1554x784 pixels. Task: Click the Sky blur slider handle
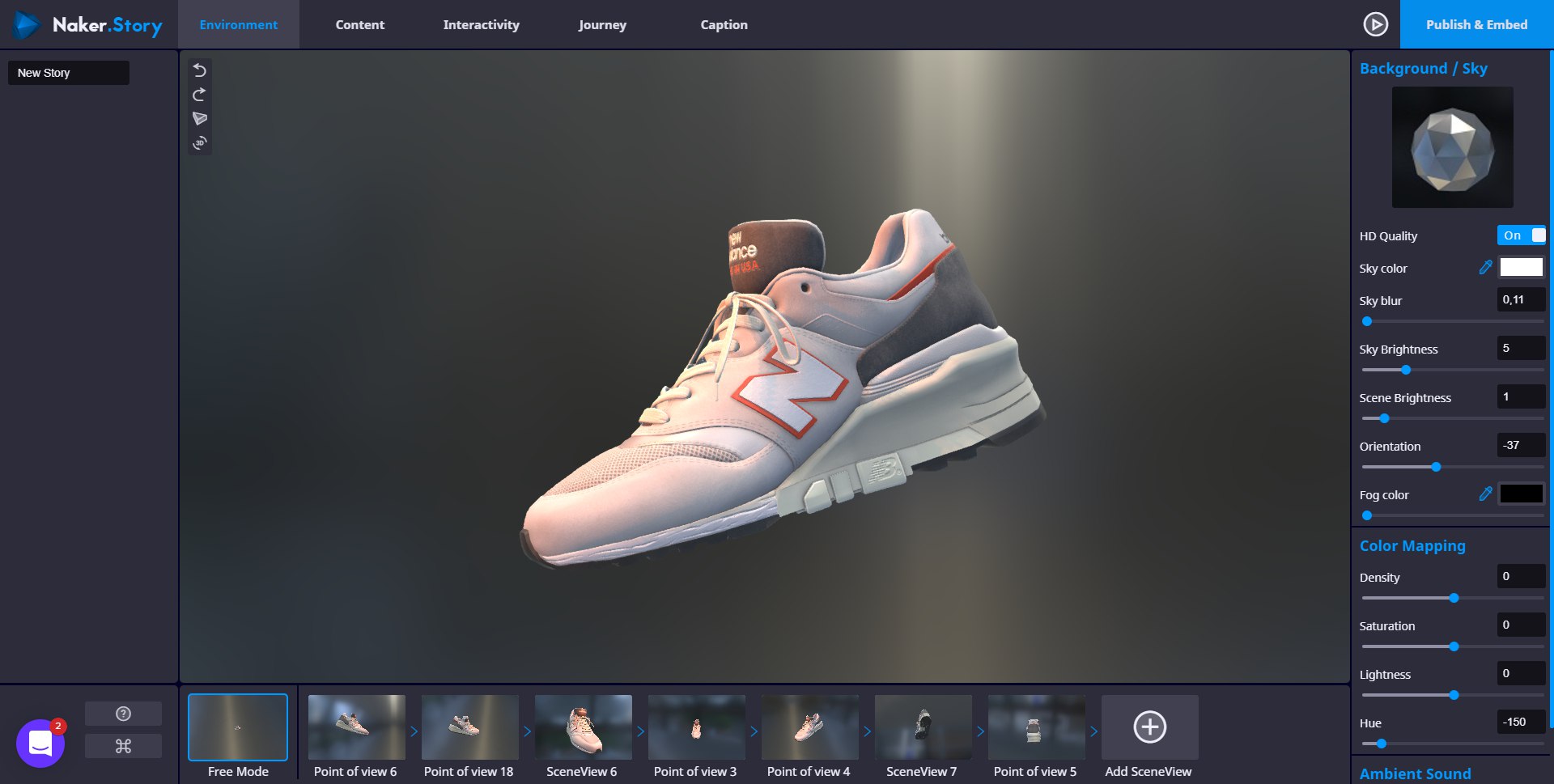coord(1367,321)
